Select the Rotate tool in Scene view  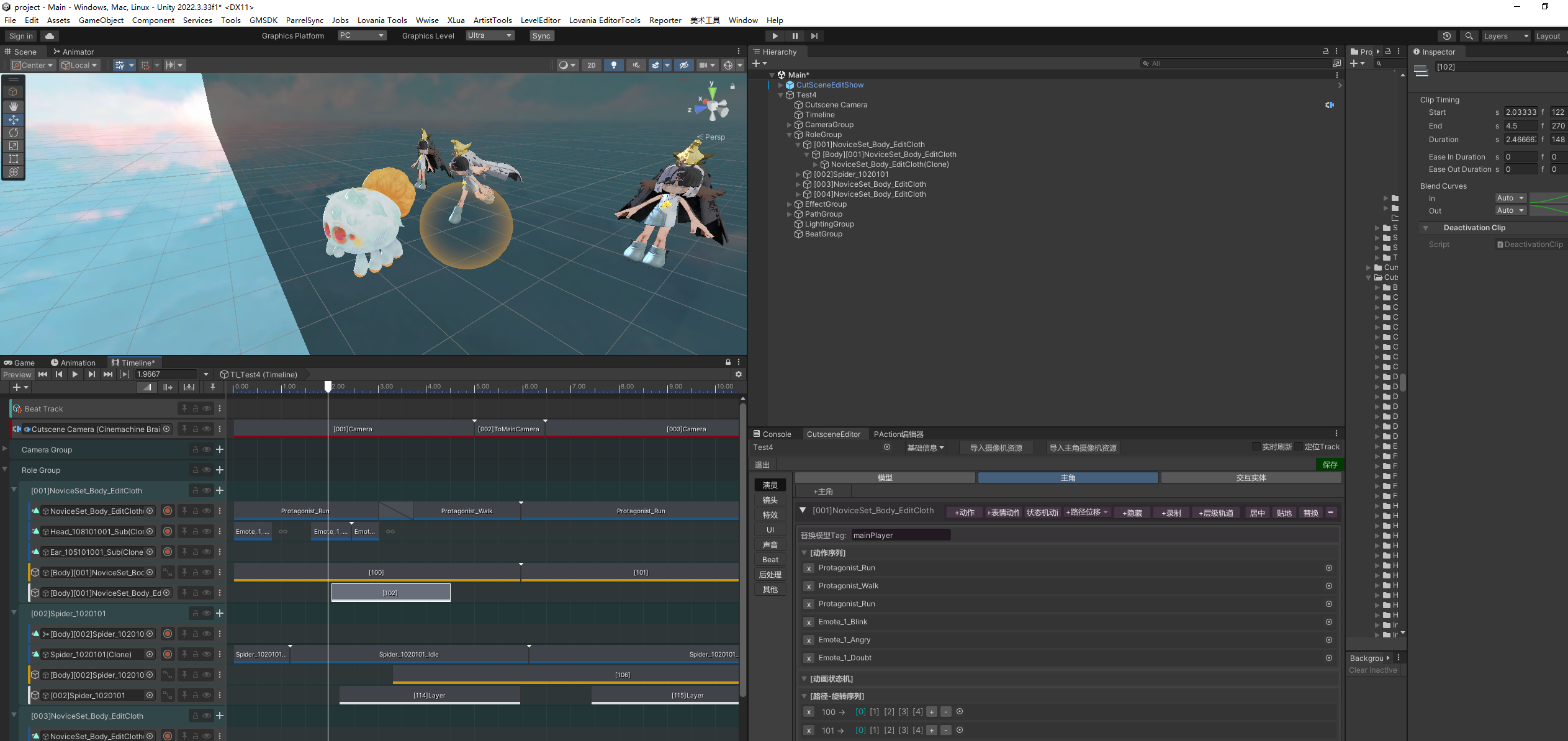coord(13,133)
